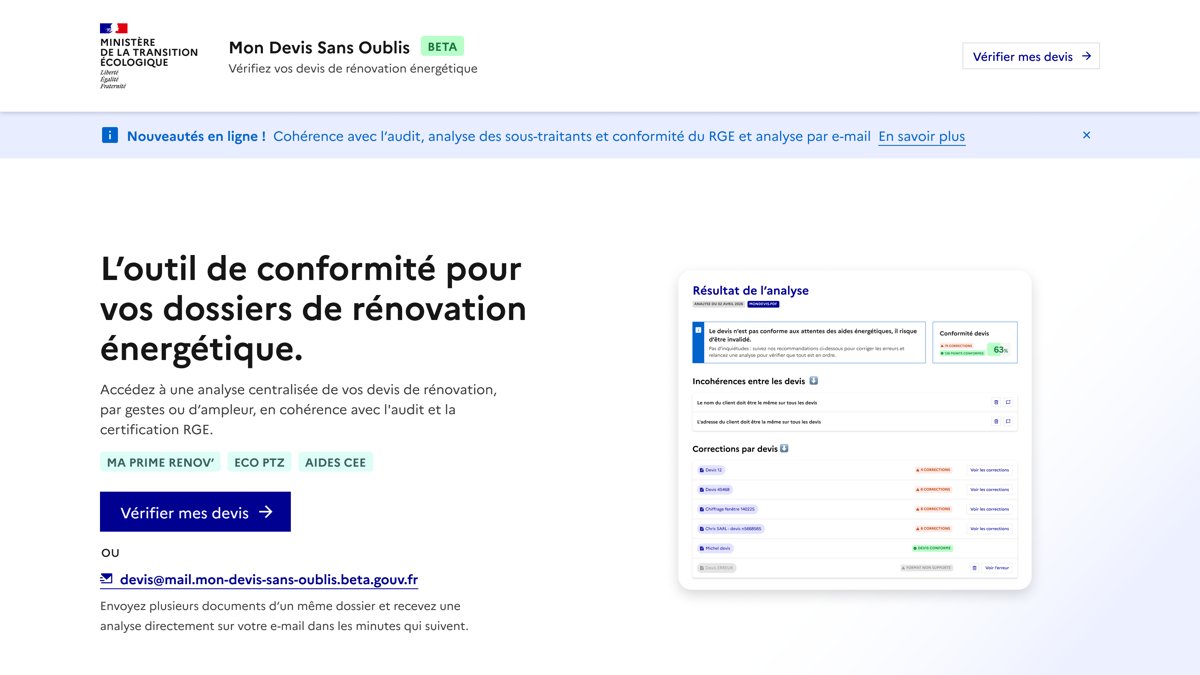Click the MA PRIME RENOV' tag
1200x675 pixels.
(x=161, y=462)
